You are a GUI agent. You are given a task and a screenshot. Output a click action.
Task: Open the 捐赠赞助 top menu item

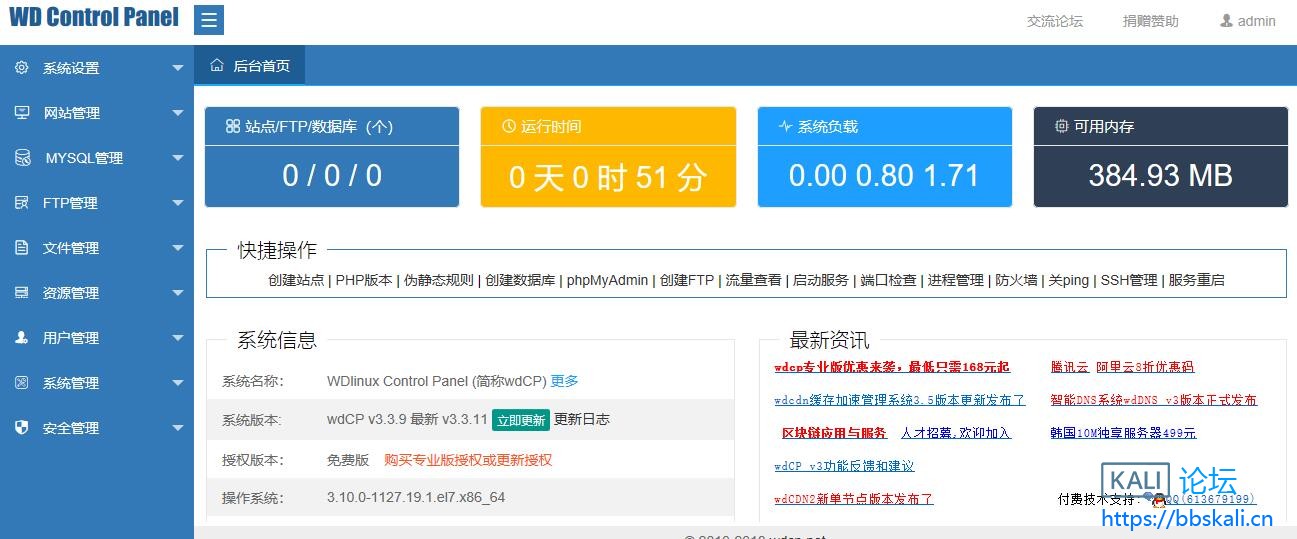click(x=1150, y=21)
